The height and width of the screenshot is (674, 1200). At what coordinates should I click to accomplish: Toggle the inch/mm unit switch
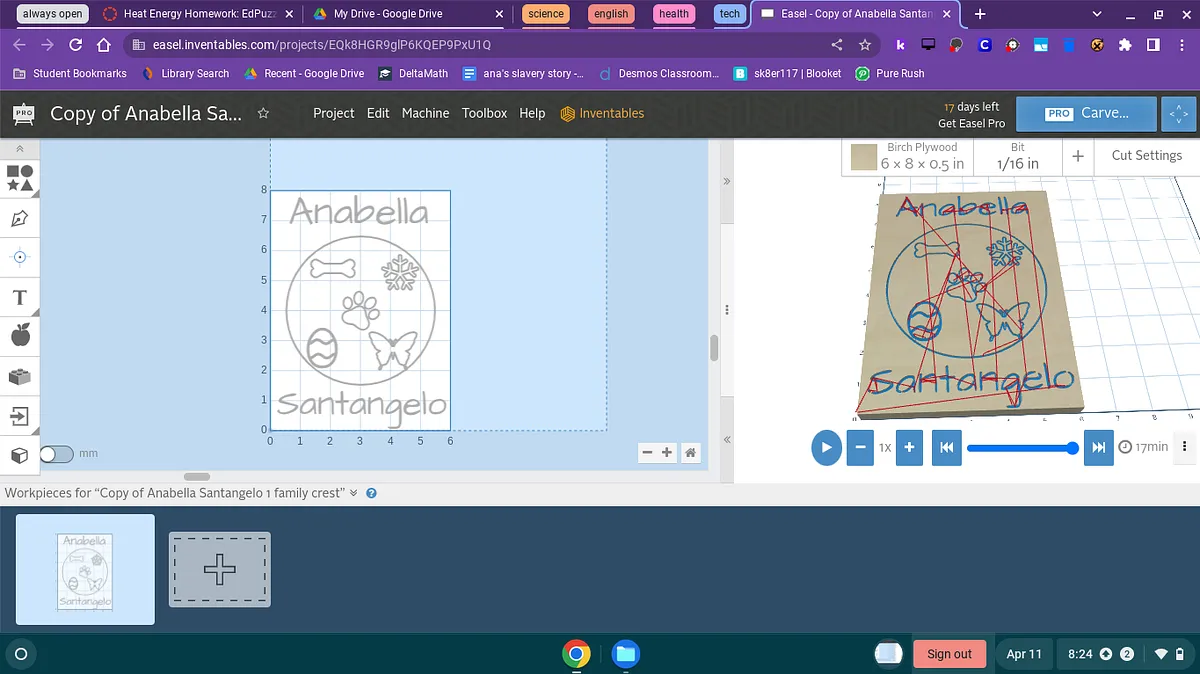coord(57,454)
